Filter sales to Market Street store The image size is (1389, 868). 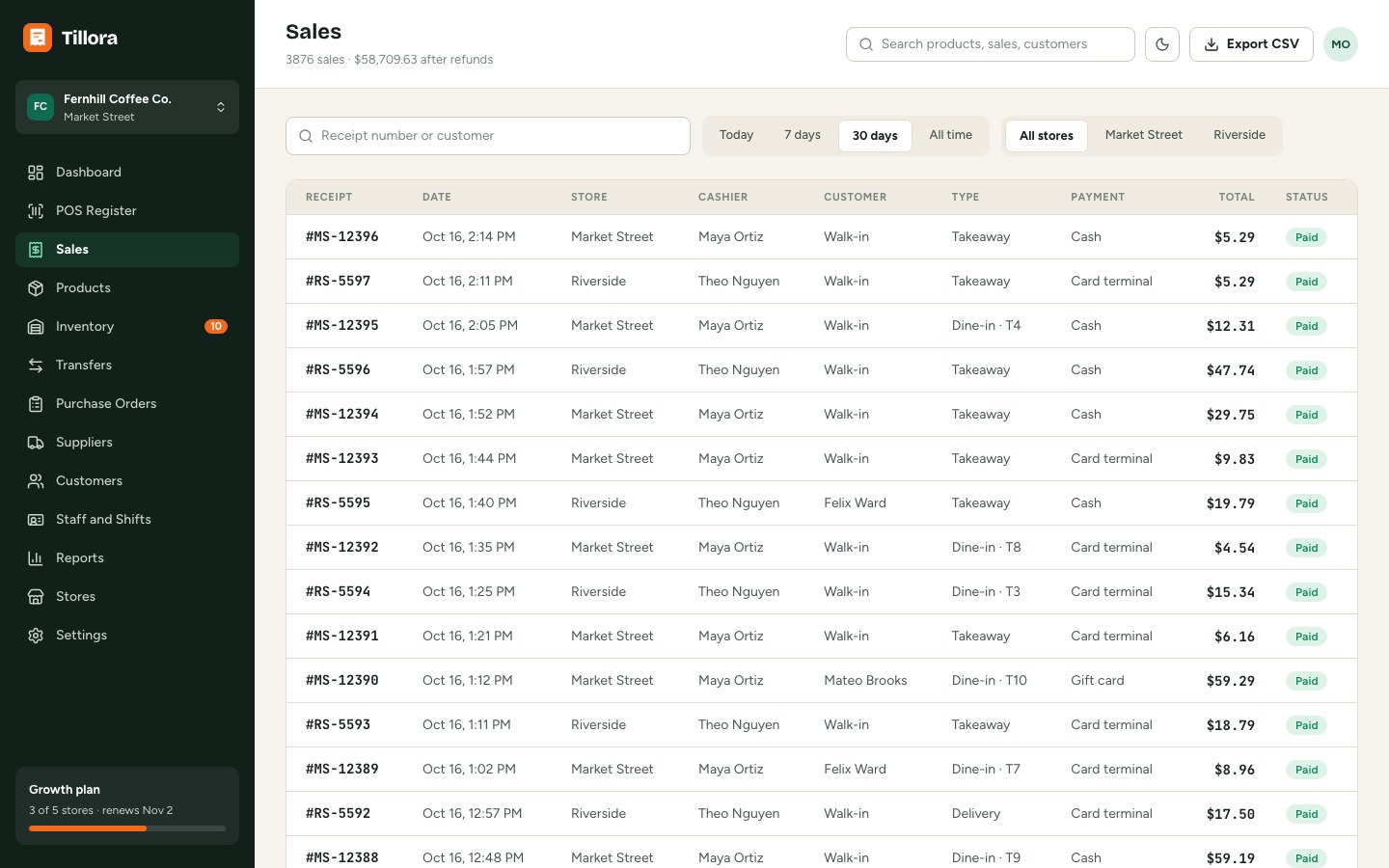click(x=1144, y=136)
